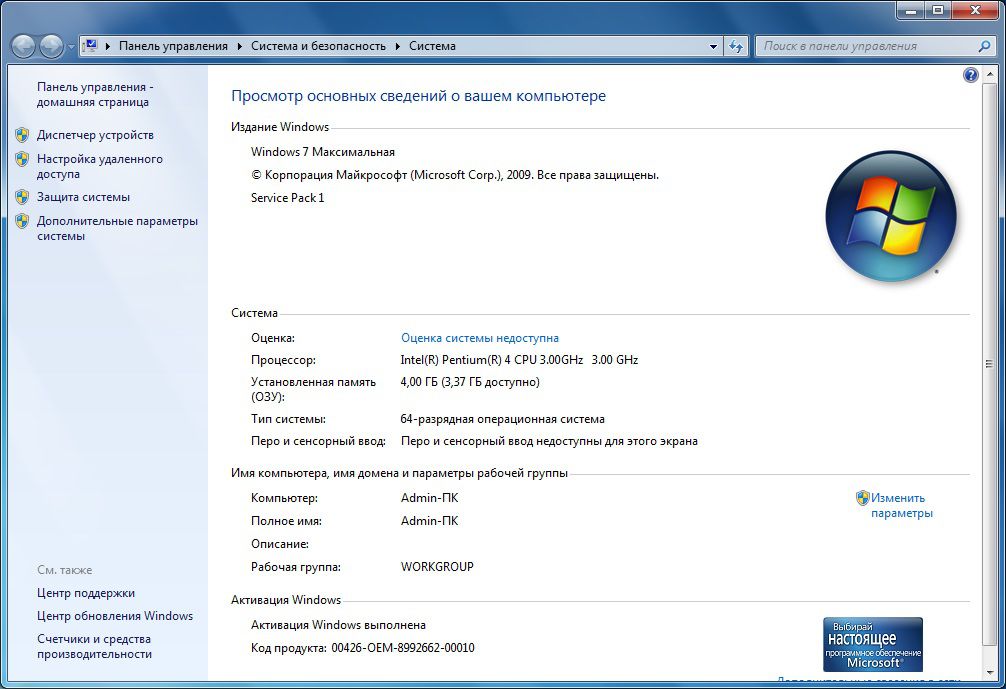Open recent pages dropdown next to Forward
The image size is (1006, 689).
(x=71, y=47)
